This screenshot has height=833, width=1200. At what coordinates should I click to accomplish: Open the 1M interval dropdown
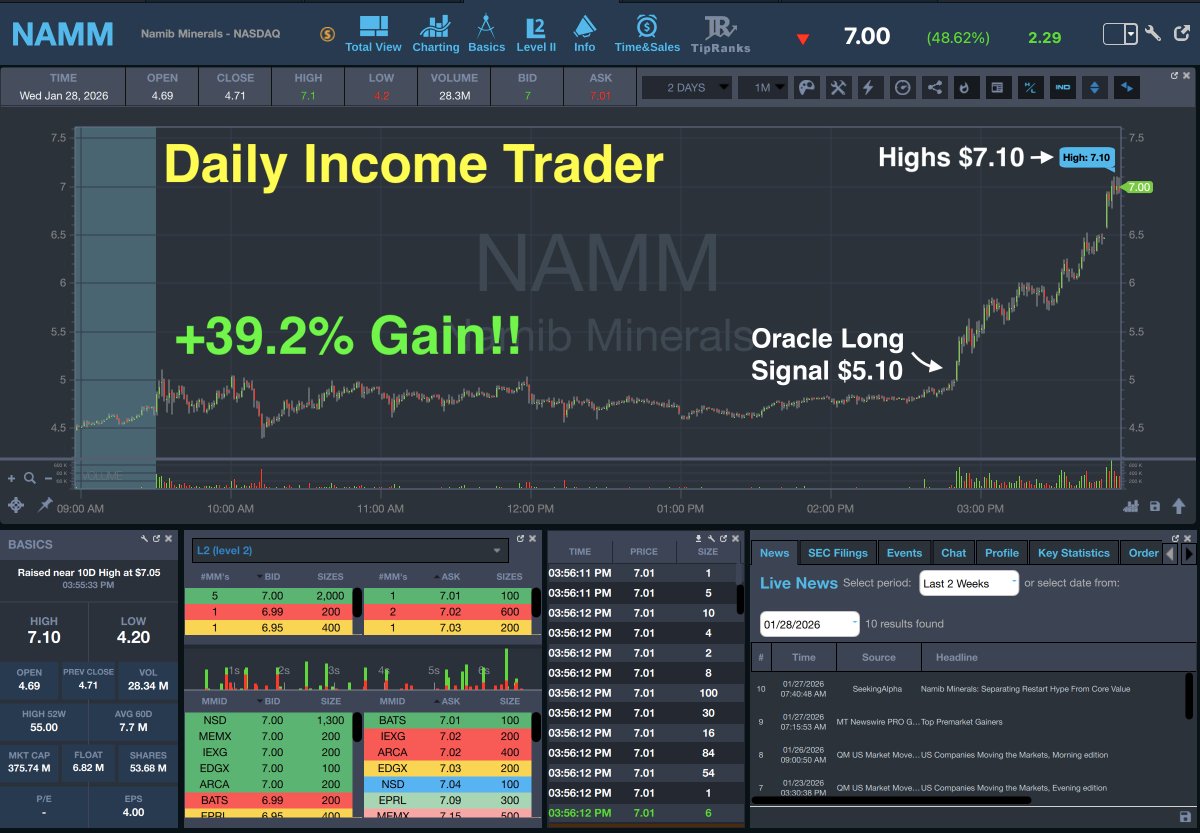762,87
